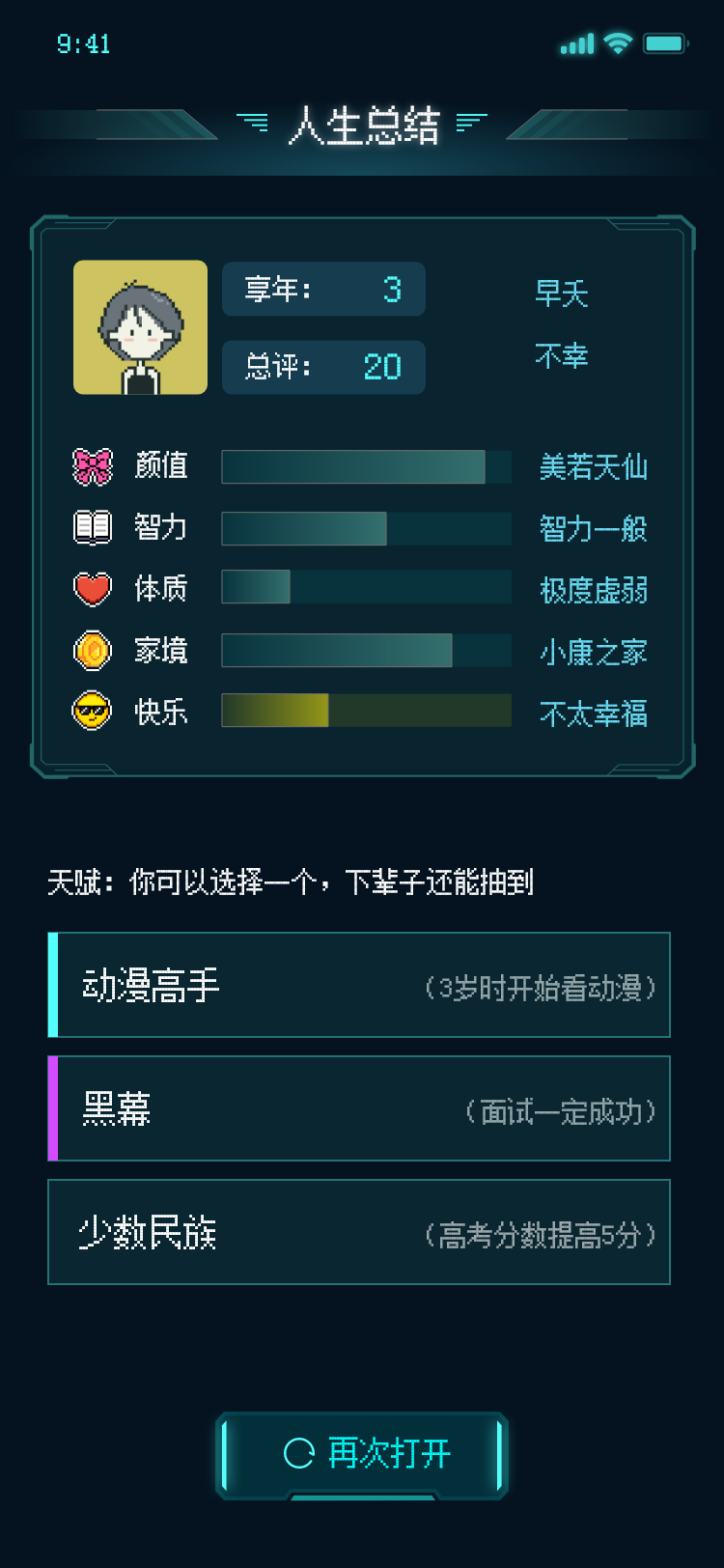
Task: Tap the cellular signal bars icon
Action: click(x=577, y=44)
